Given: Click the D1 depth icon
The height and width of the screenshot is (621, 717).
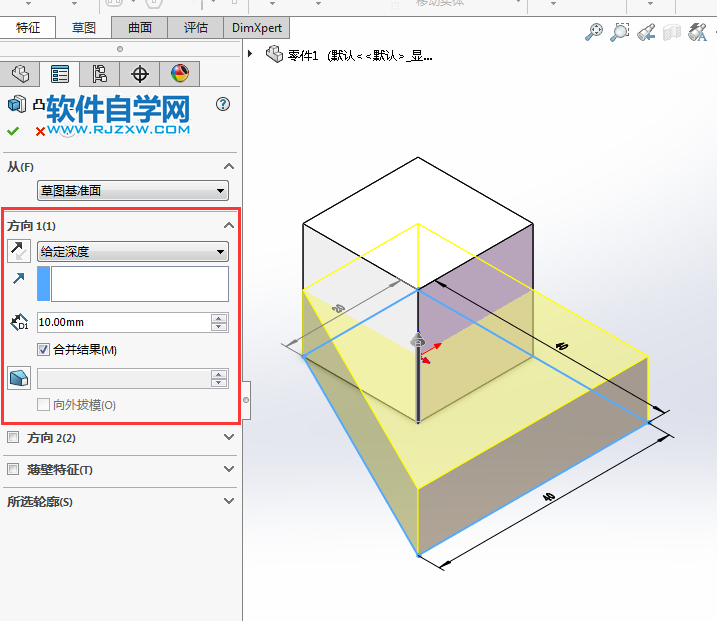Looking at the screenshot, I should (19, 322).
